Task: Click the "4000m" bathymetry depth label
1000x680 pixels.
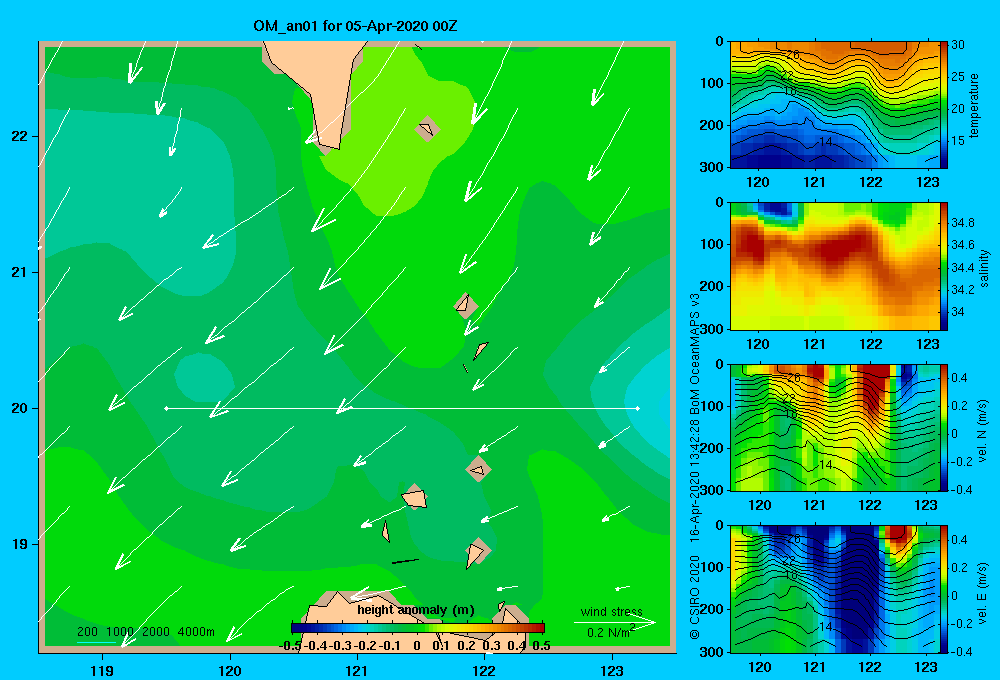Action: tap(196, 632)
